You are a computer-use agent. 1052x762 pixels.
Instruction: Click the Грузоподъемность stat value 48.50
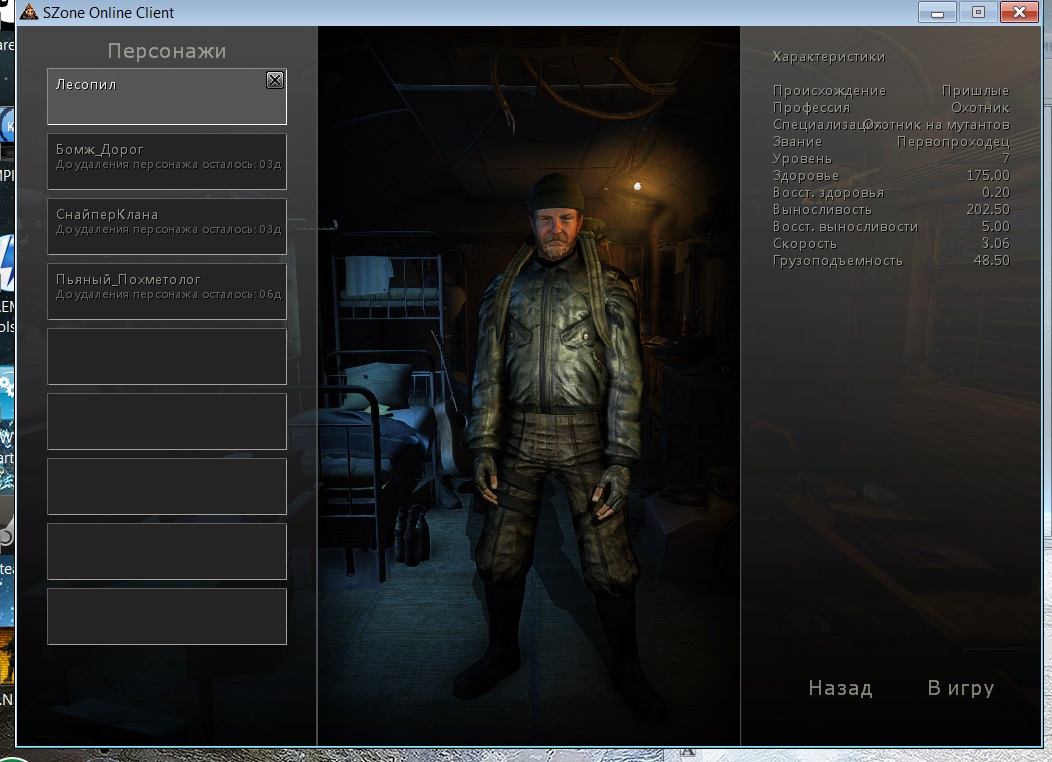[x=991, y=260]
